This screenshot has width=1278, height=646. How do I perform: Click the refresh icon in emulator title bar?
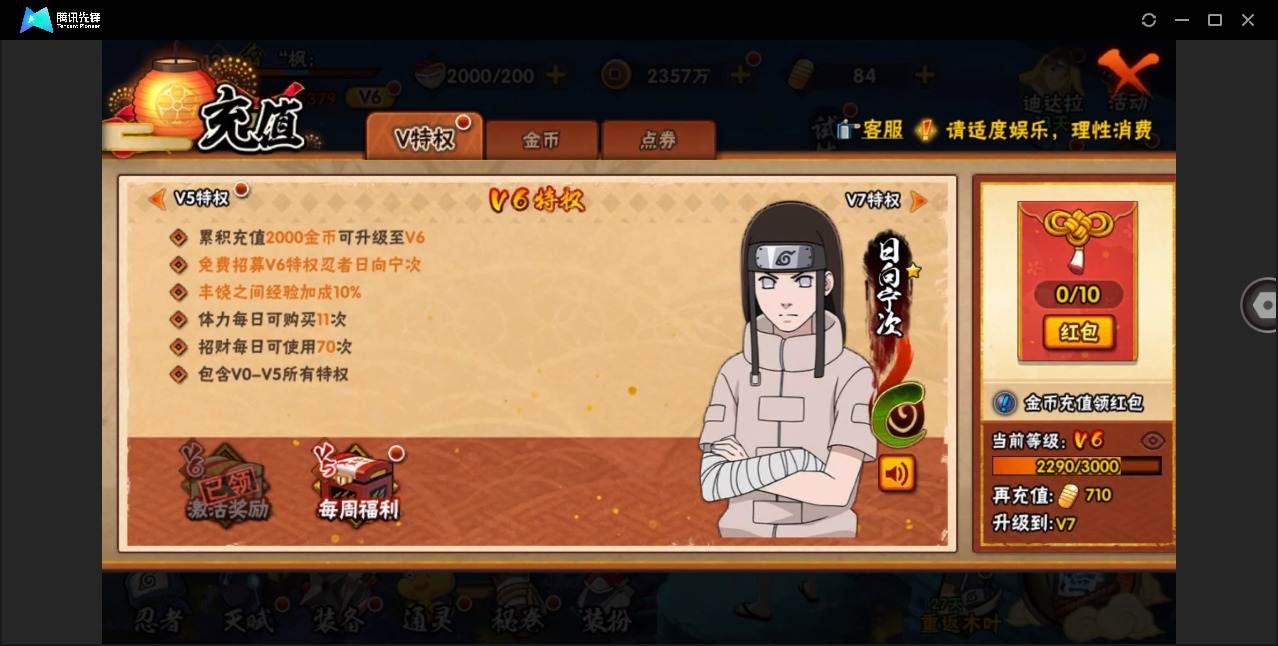pos(1149,20)
